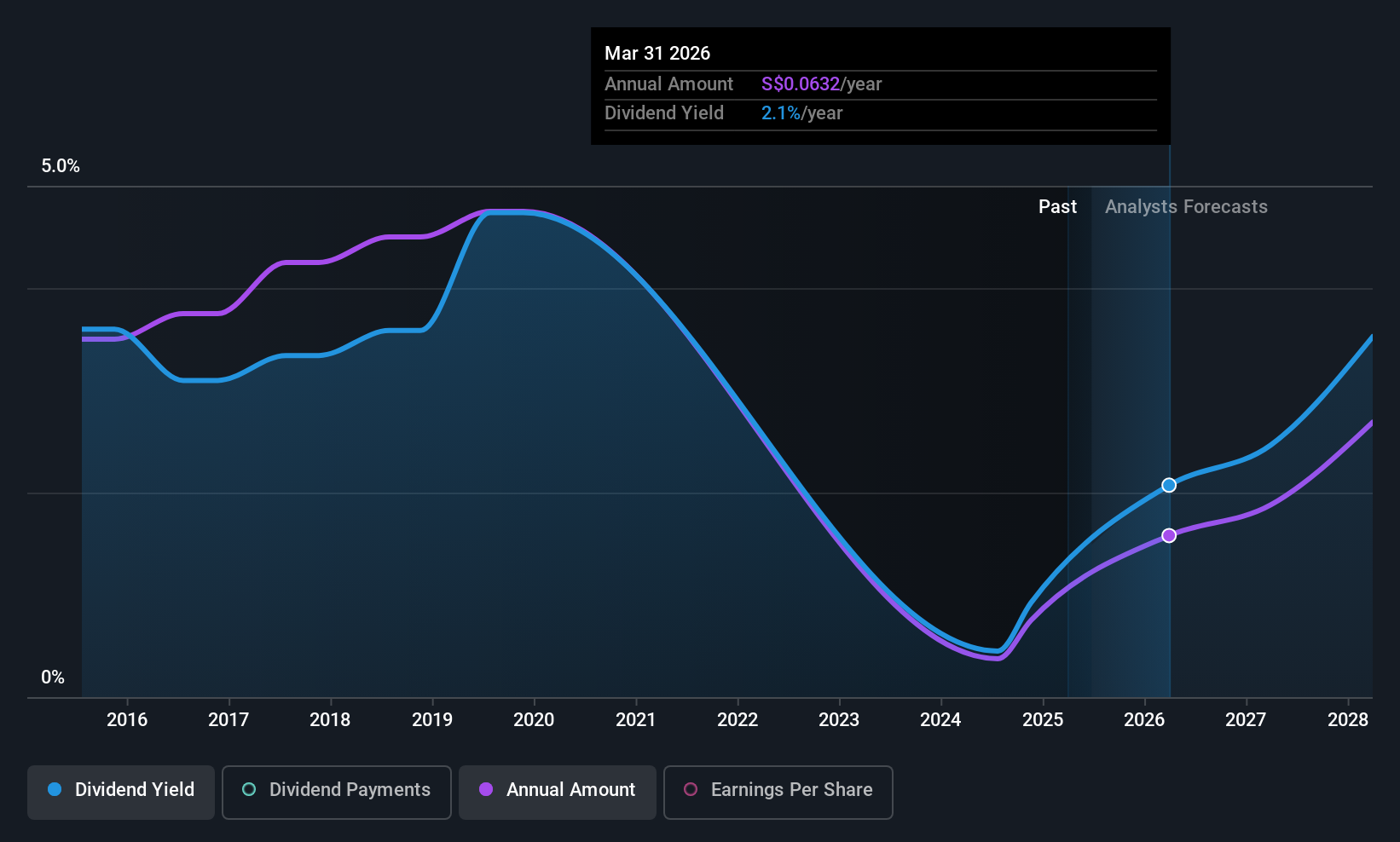Select the blue dividend yield data point marker
Image resolution: width=1400 pixels, height=842 pixels.
tap(1169, 485)
